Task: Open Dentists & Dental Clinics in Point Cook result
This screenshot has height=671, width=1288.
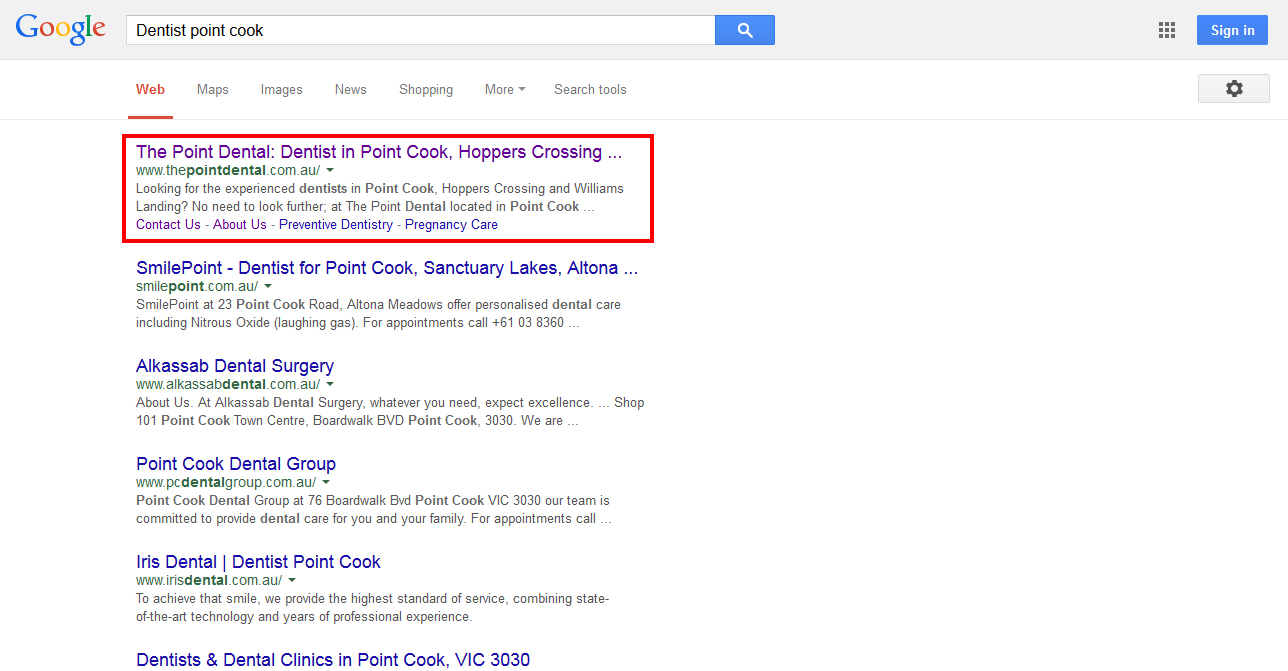Action: point(333,660)
